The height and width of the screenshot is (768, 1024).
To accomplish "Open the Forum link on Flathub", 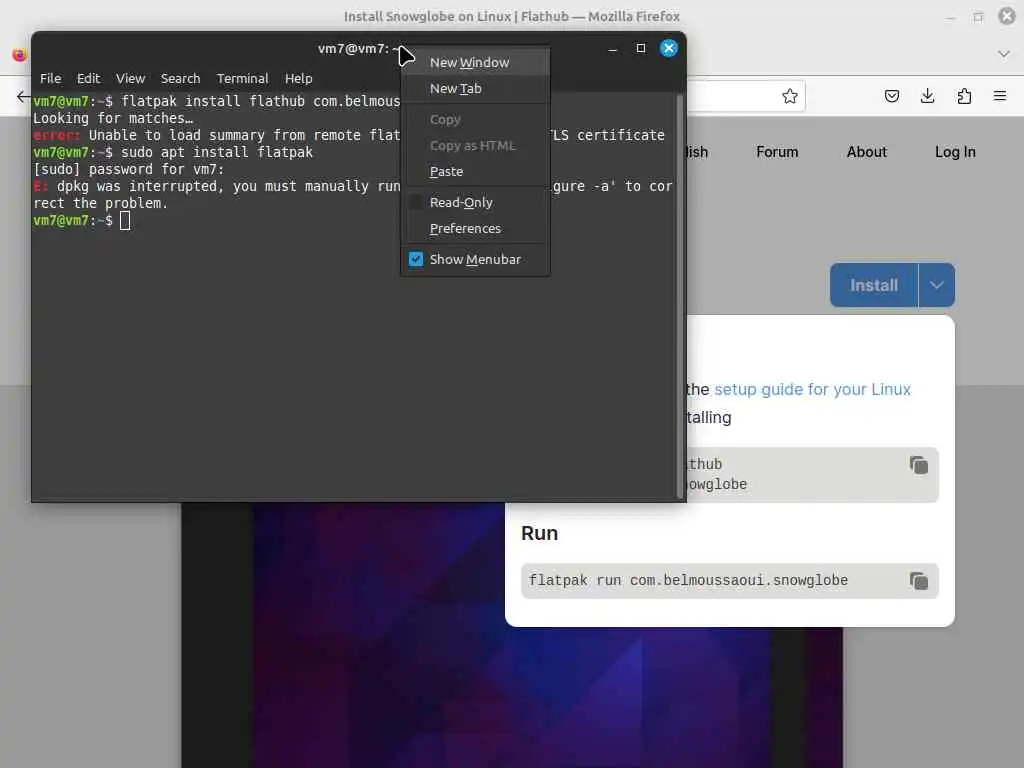I will [x=777, y=152].
